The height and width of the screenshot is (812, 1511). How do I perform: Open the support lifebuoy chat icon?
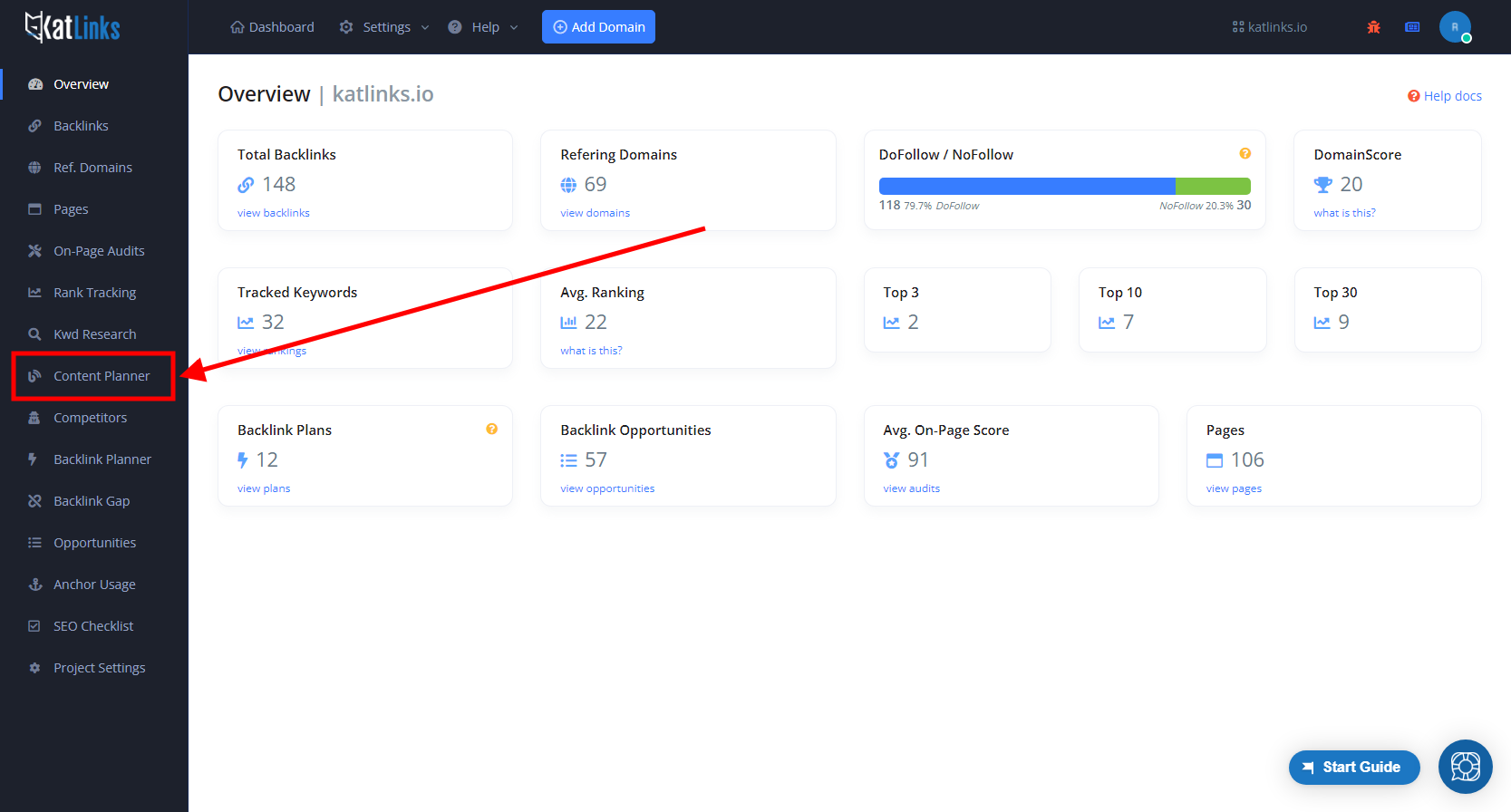pyautogui.click(x=1465, y=767)
